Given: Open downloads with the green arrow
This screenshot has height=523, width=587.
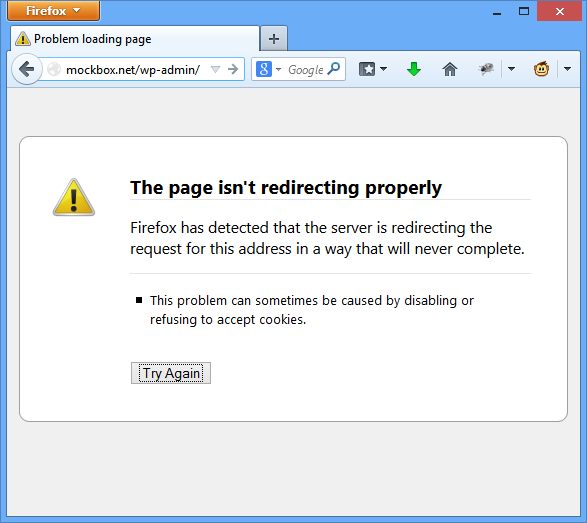Looking at the screenshot, I should (x=414, y=70).
